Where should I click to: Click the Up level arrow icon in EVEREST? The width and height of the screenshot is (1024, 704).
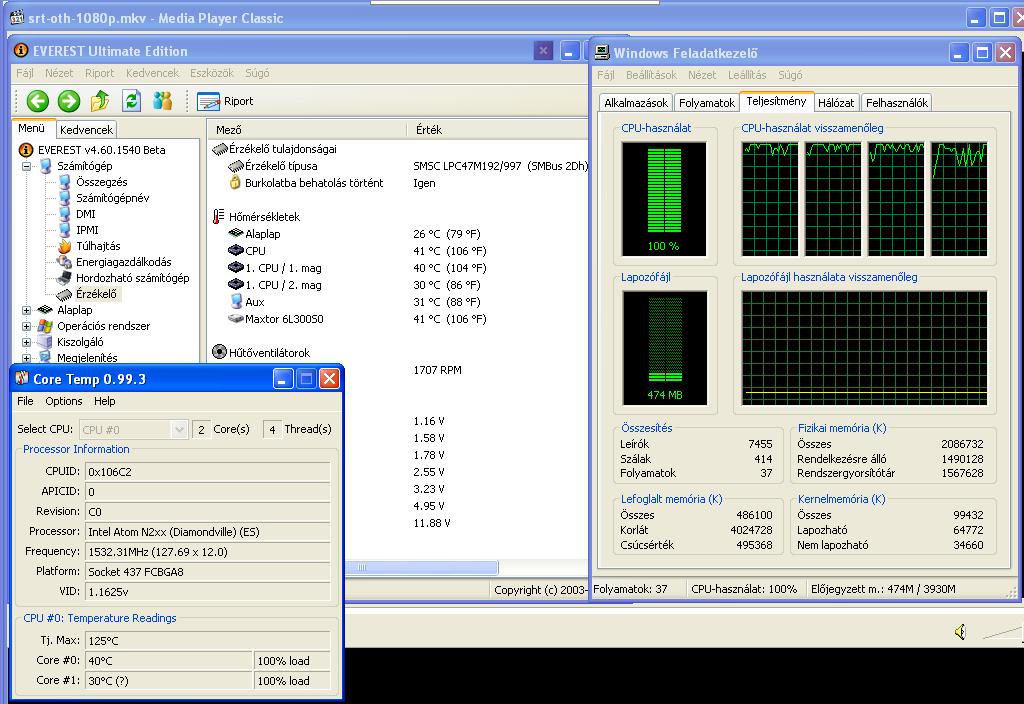click(x=100, y=101)
